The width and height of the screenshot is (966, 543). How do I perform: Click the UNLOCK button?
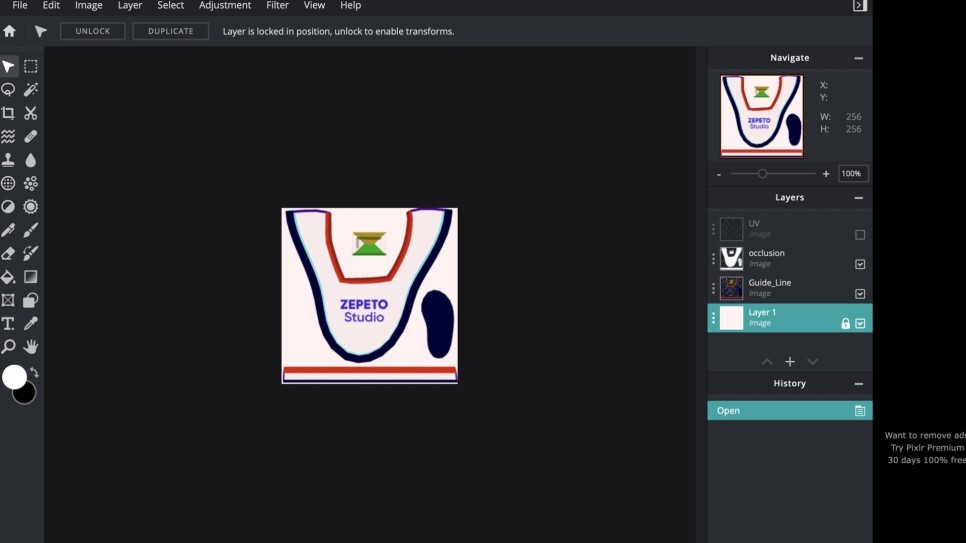click(x=92, y=31)
